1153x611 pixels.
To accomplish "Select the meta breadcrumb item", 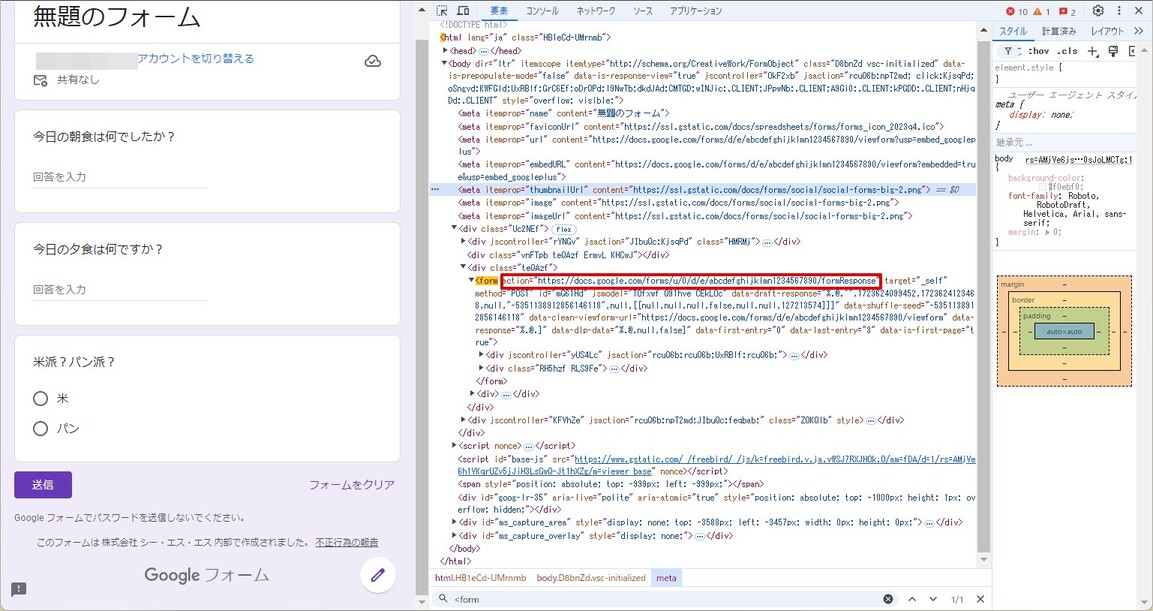I will (666, 578).
